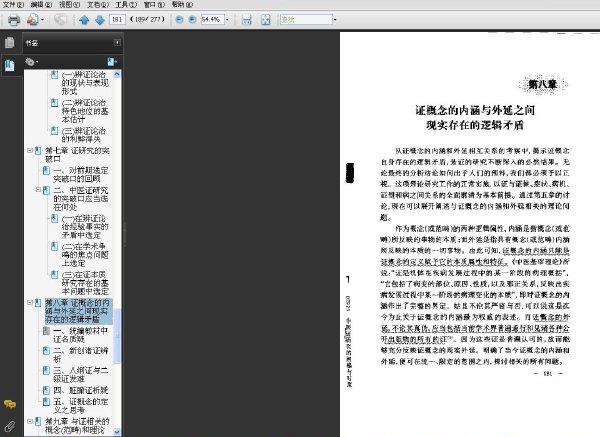Image resolution: width=600 pixels, height=437 pixels.
Task: Select bookmark 四、脏腑证析疑
Action: click(81, 390)
